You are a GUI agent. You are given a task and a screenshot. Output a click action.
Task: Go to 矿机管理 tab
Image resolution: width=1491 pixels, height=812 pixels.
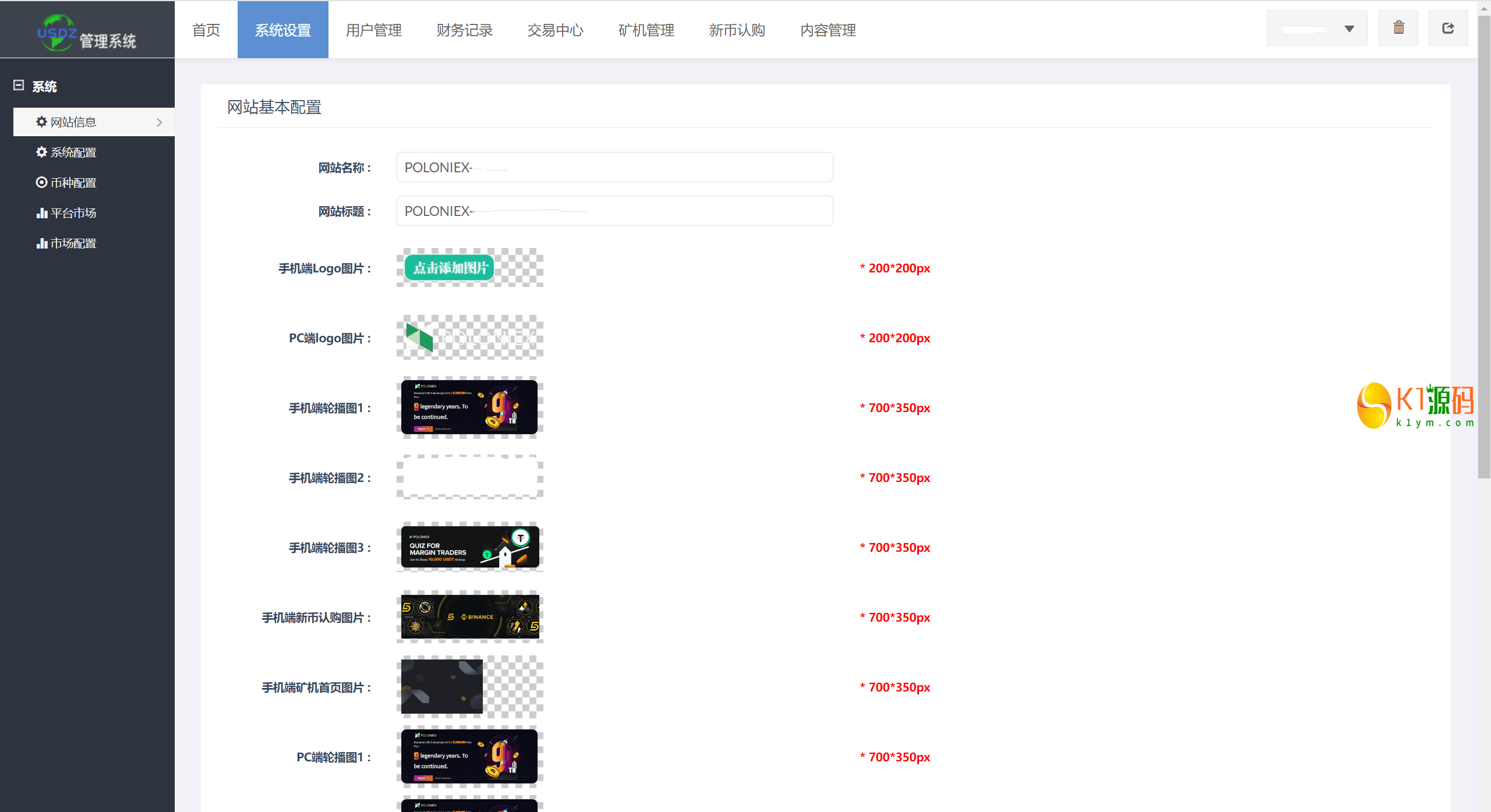(646, 30)
